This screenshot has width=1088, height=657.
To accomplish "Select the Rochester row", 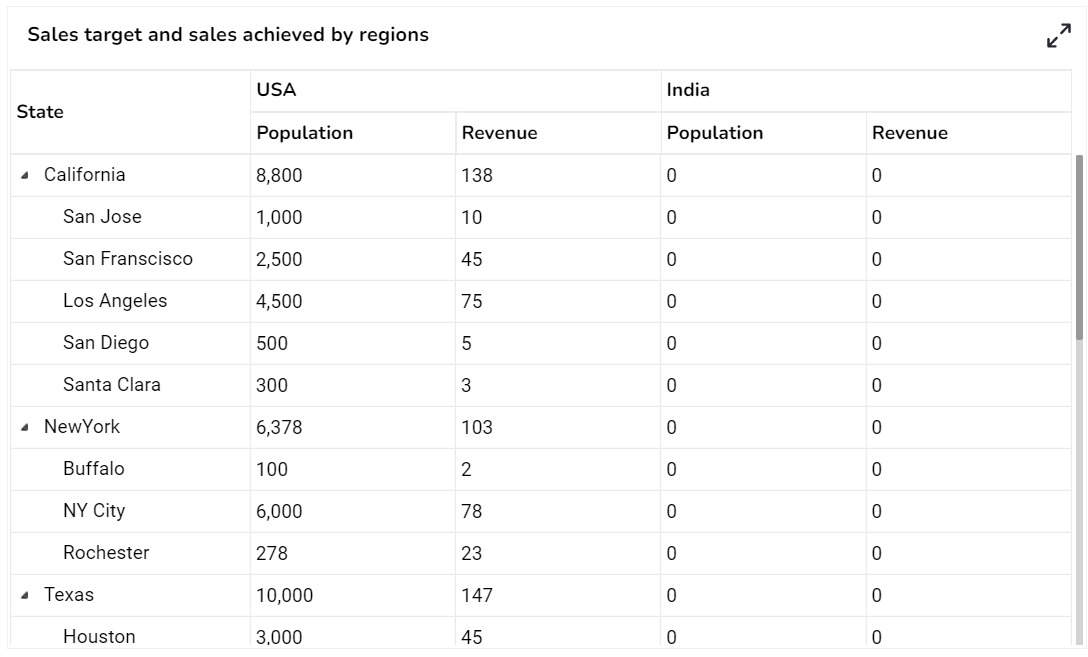I will coord(106,553).
